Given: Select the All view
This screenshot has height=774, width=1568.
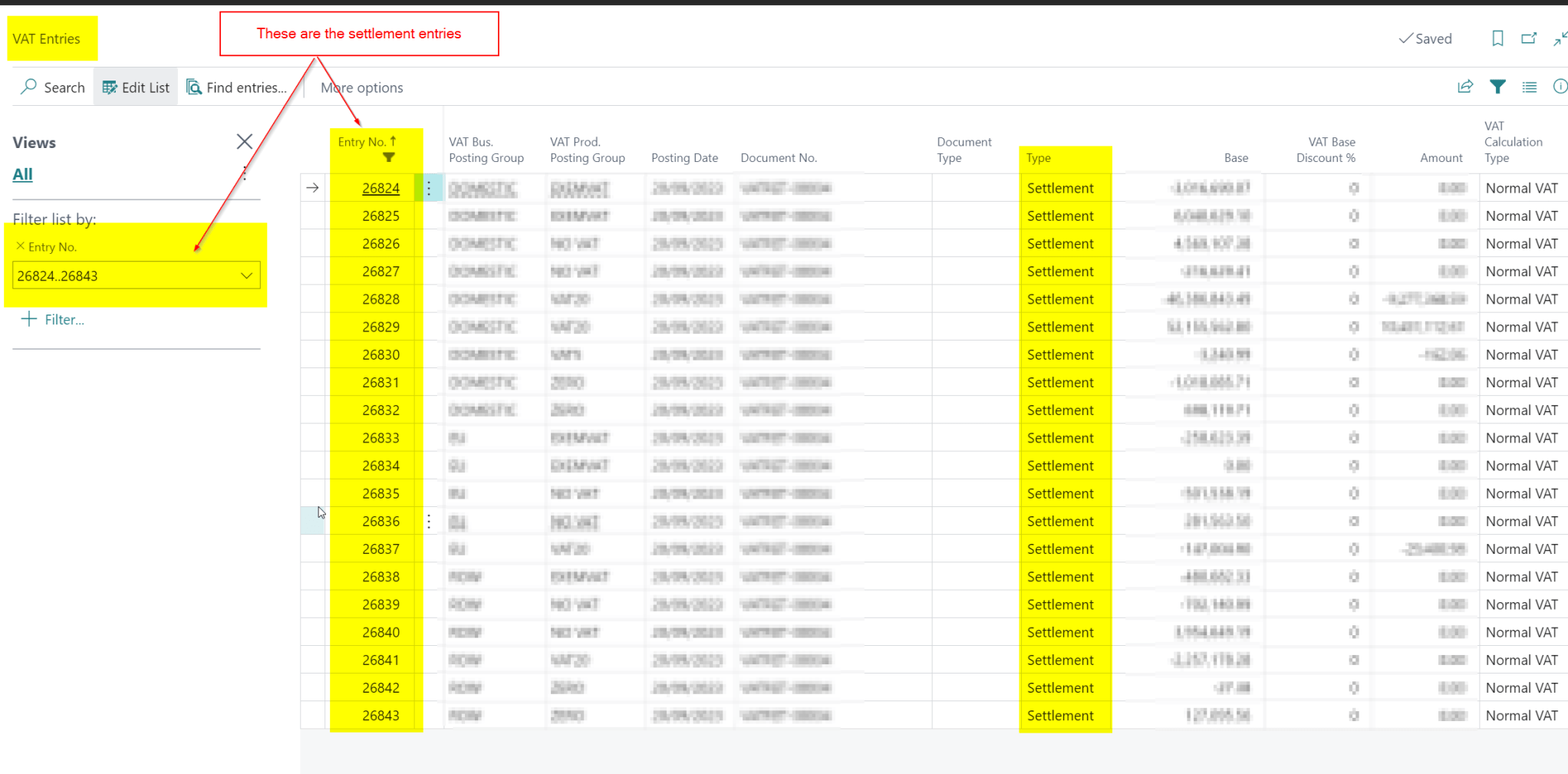Looking at the screenshot, I should click(22, 174).
